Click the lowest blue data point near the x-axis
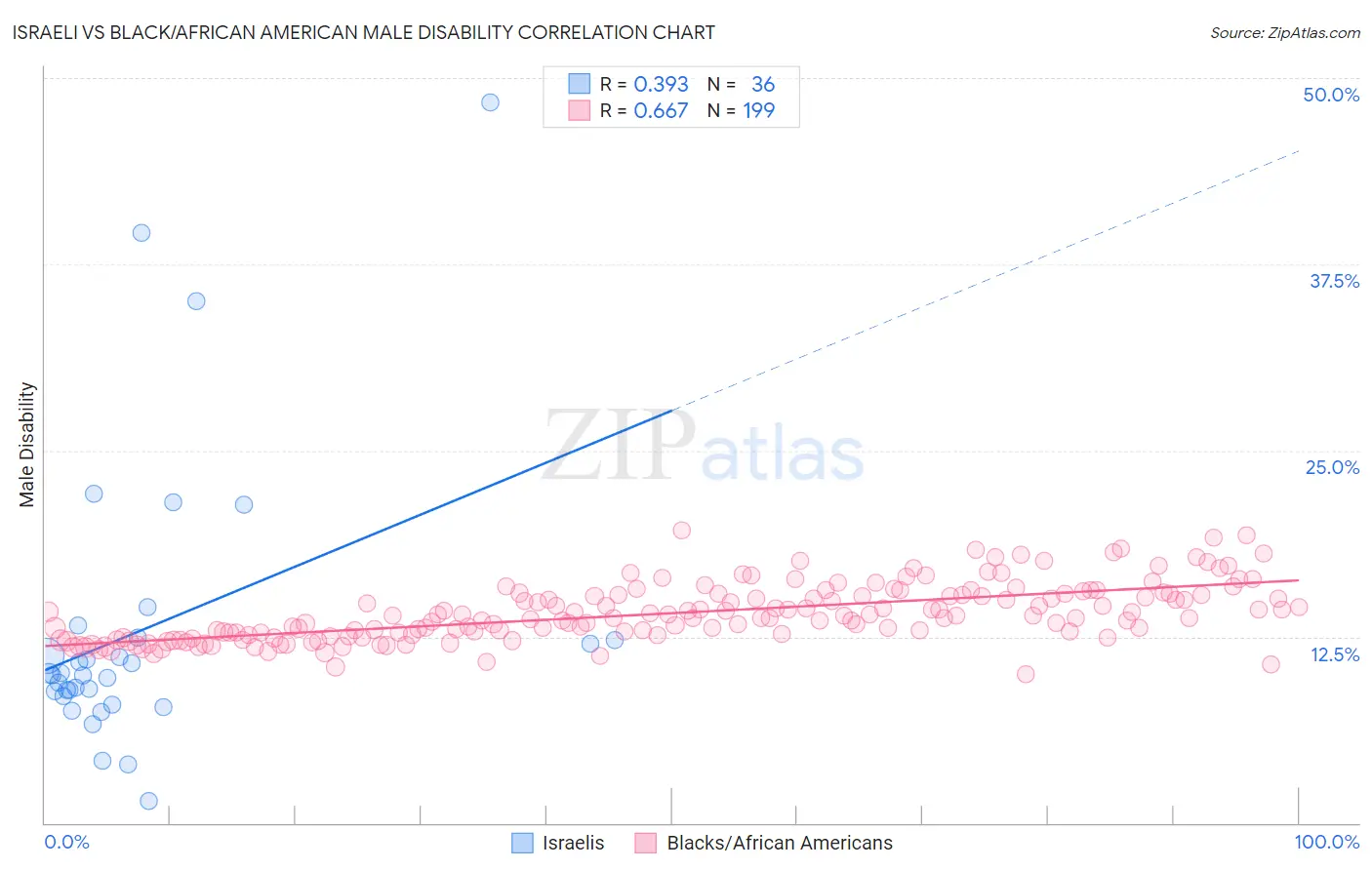The image size is (1372, 870). [149, 801]
